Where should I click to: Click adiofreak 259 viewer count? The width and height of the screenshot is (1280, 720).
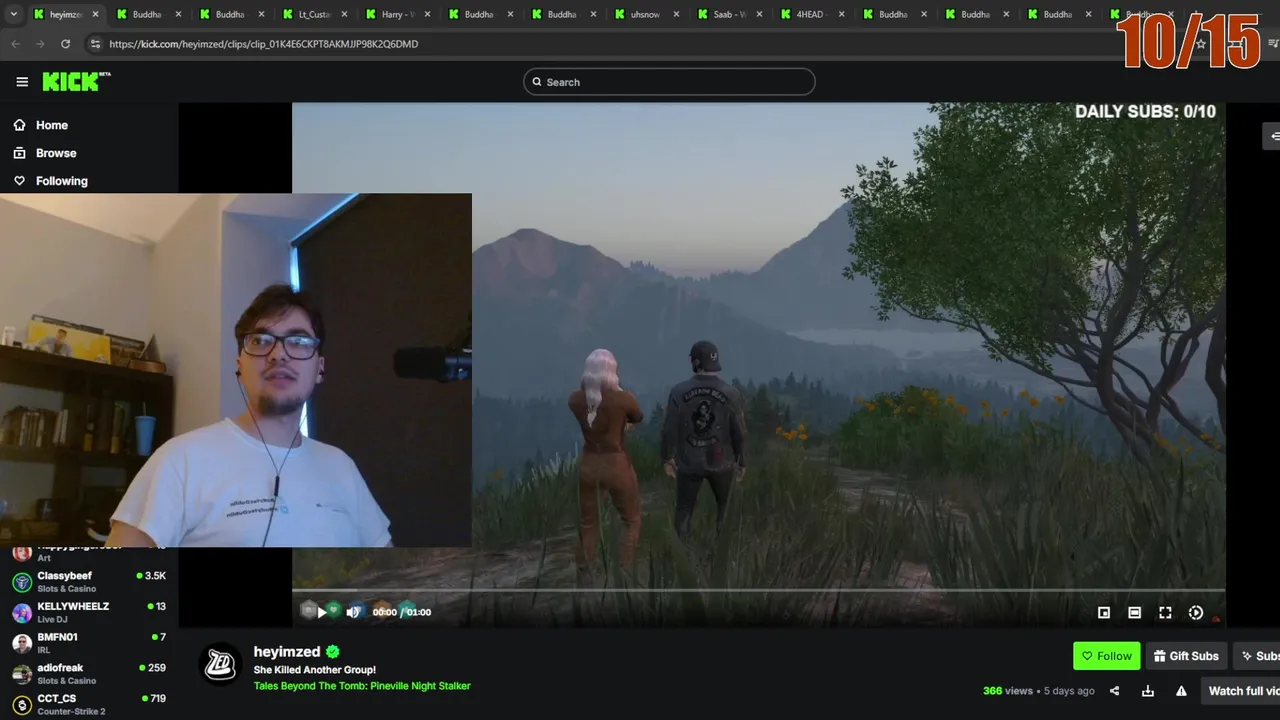click(x=154, y=668)
